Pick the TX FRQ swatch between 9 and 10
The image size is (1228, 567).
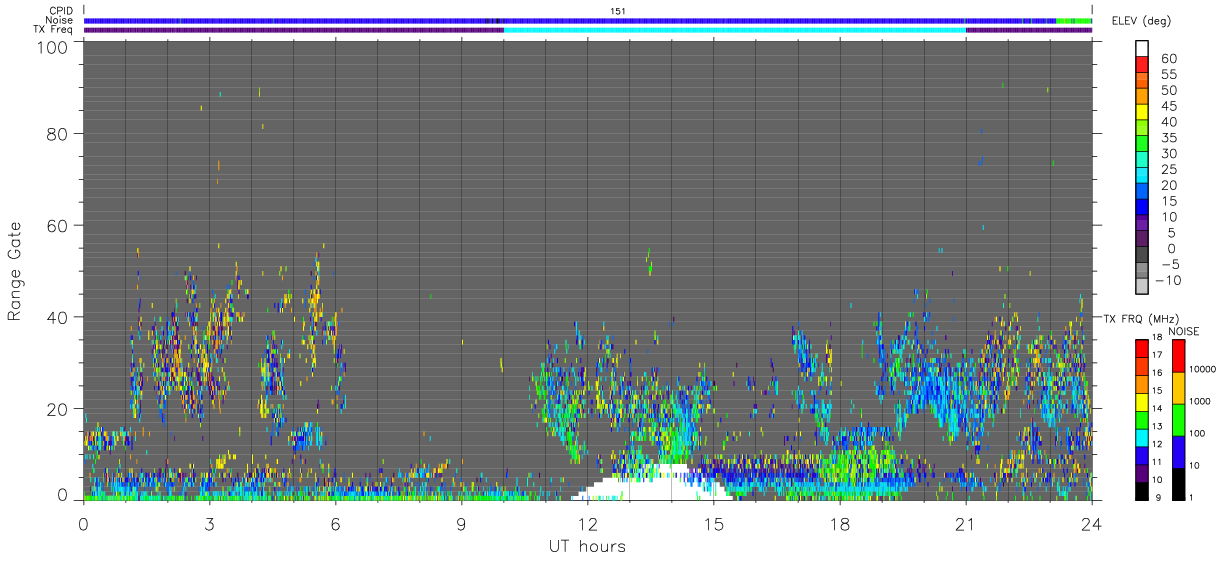(x=1141, y=490)
